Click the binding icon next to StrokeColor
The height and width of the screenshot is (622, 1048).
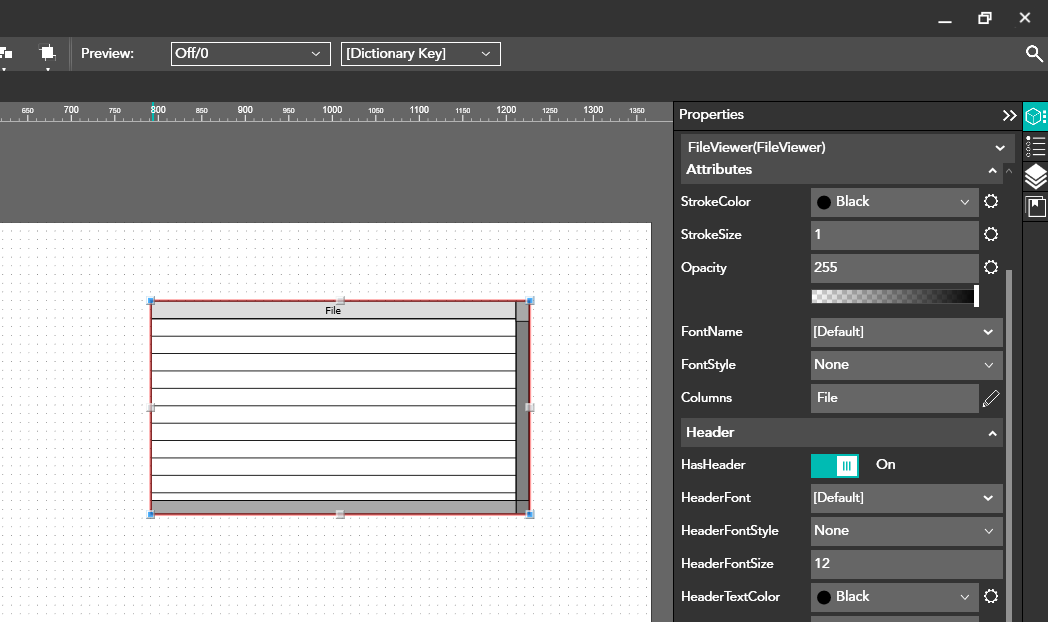coord(990,202)
